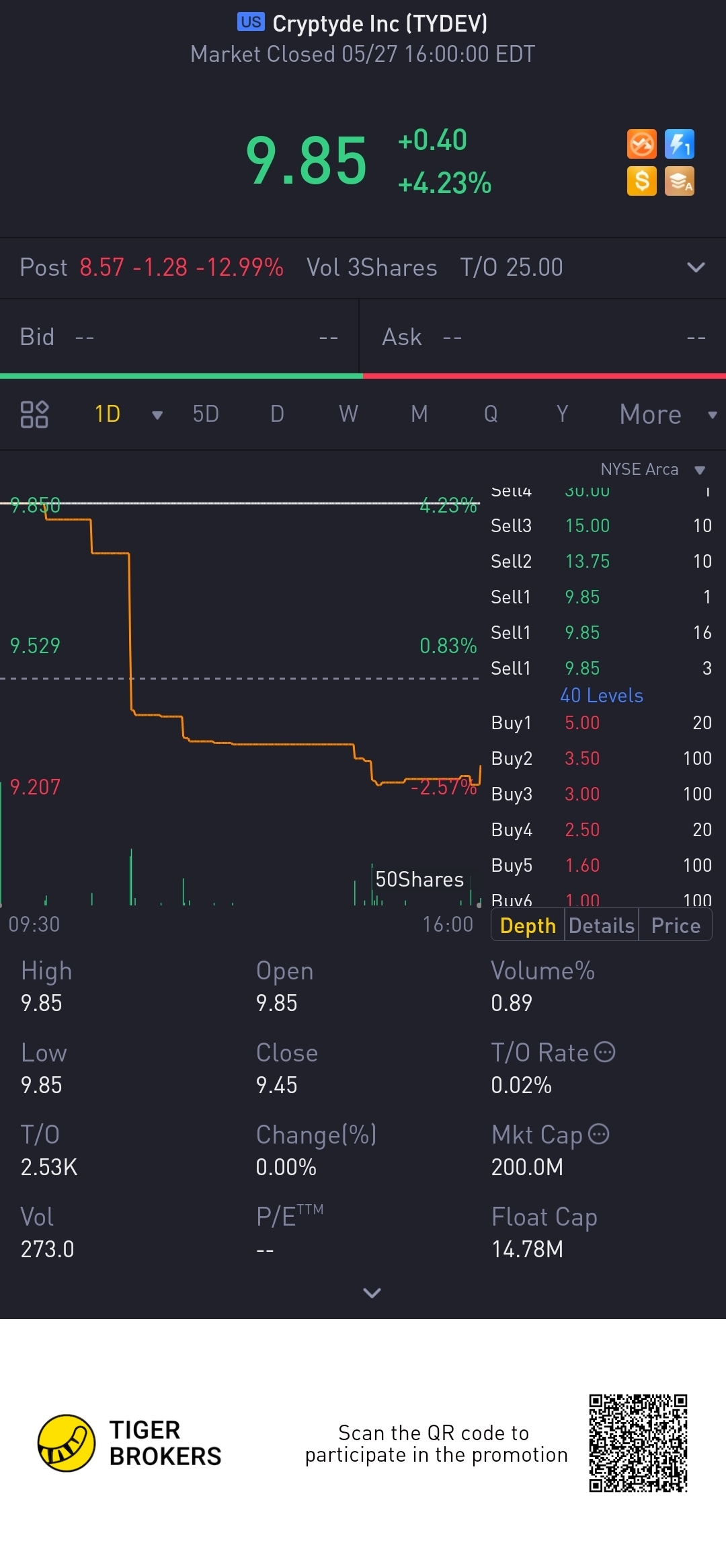Tap the Cryptyde Inc (TYDEV) title

click(380, 24)
